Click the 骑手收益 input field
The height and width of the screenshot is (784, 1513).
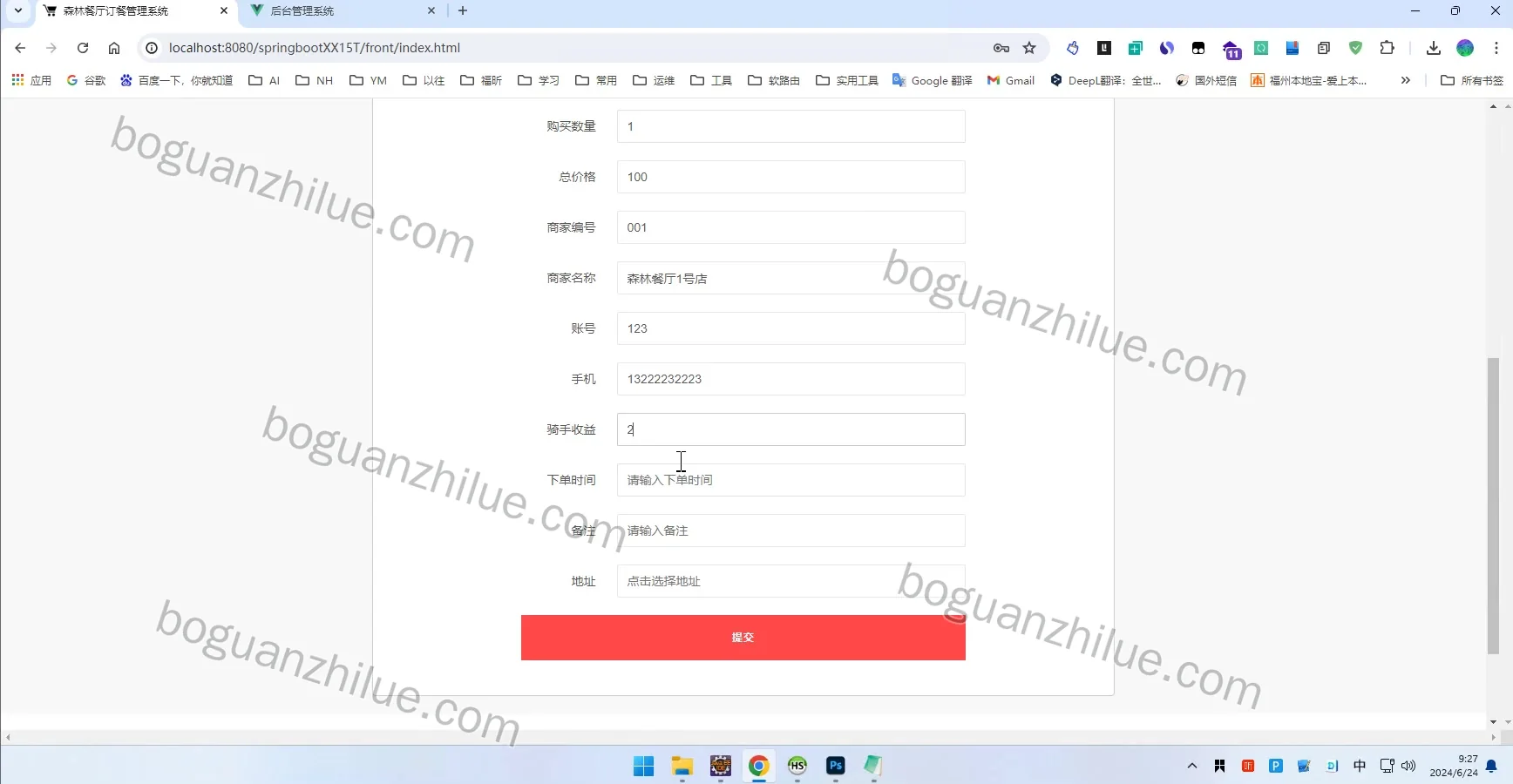pyautogui.click(x=790, y=429)
